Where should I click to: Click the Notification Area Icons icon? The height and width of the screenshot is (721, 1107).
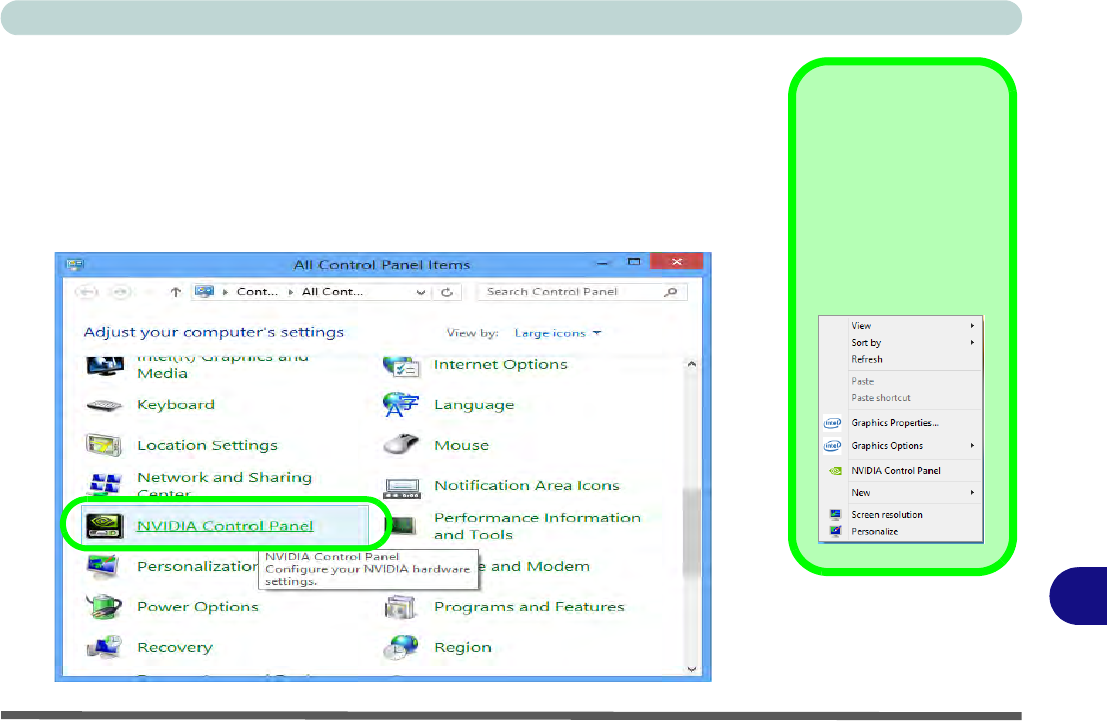pos(402,487)
